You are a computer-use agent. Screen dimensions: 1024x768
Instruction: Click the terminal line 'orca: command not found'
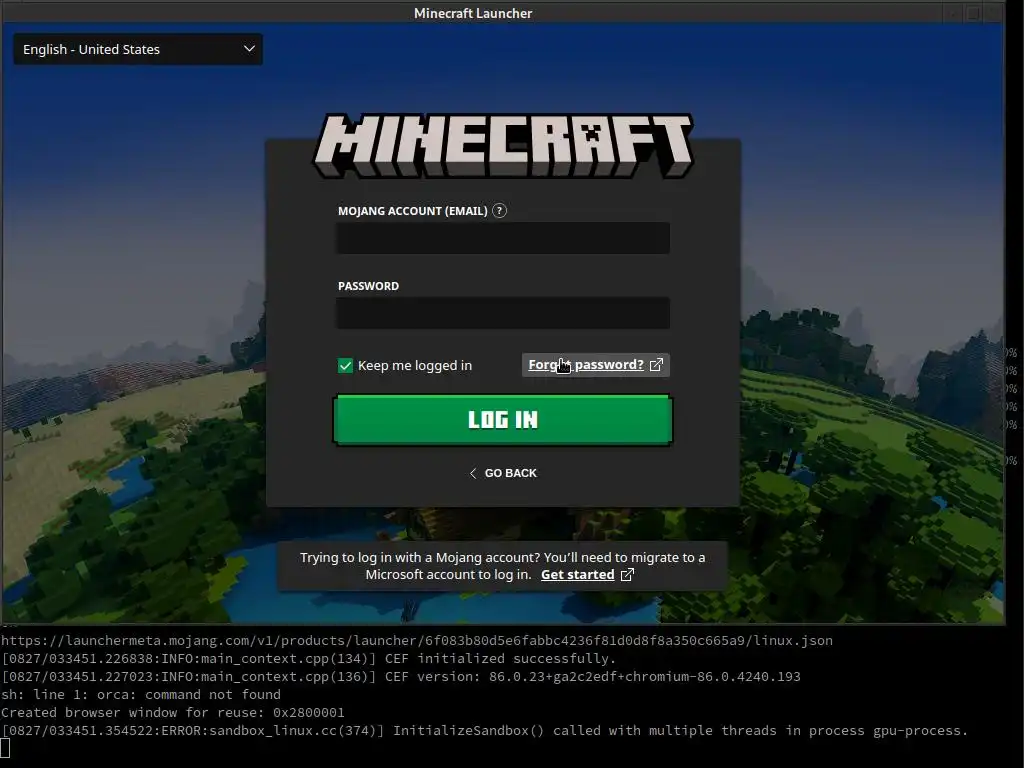pos(140,695)
